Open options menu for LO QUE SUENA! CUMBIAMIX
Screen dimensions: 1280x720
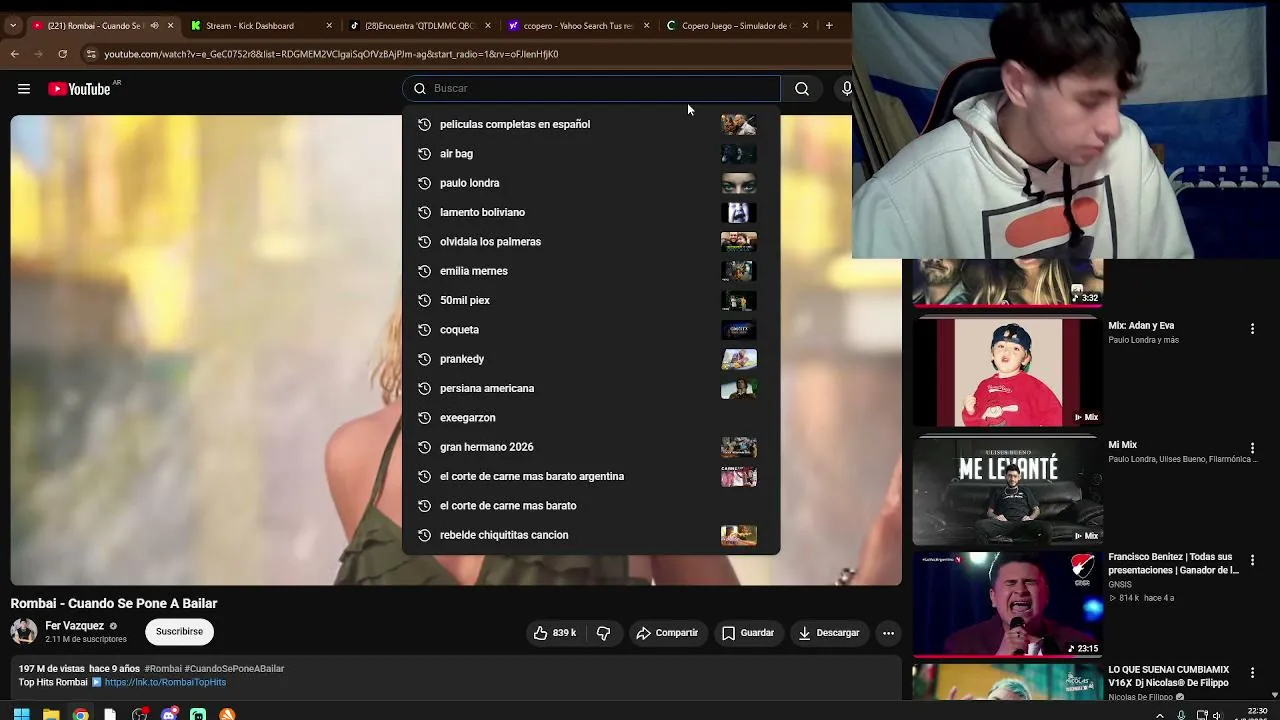coord(1252,672)
